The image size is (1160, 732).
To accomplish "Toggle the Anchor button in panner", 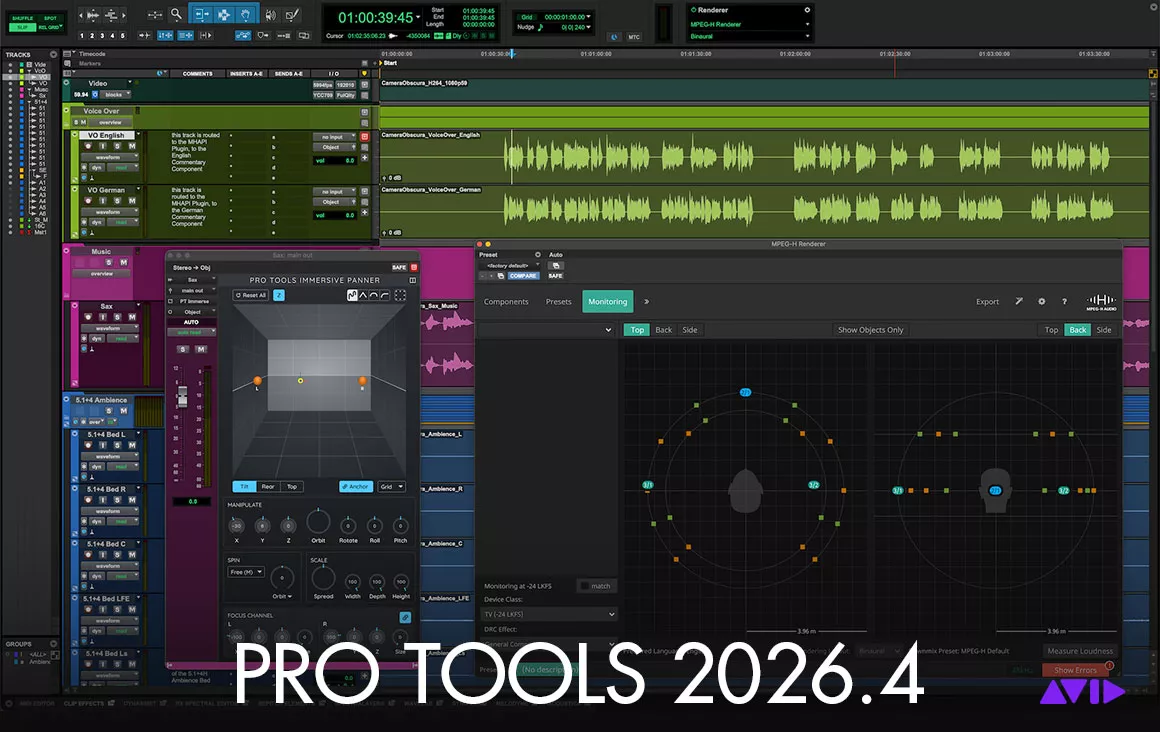I will point(356,486).
